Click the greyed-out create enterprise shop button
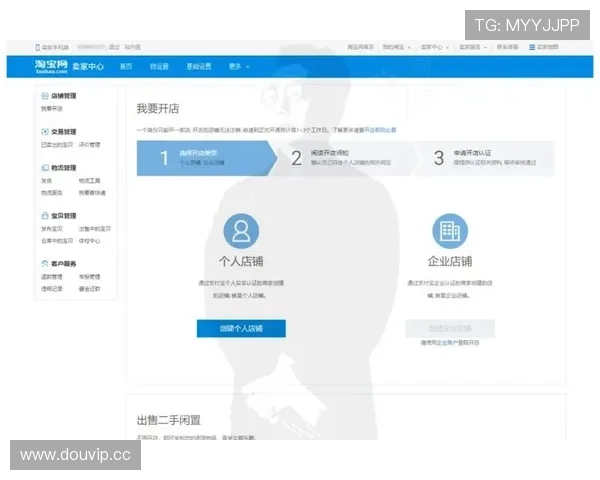This screenshot has width=600, height=480. click(450, 328)
